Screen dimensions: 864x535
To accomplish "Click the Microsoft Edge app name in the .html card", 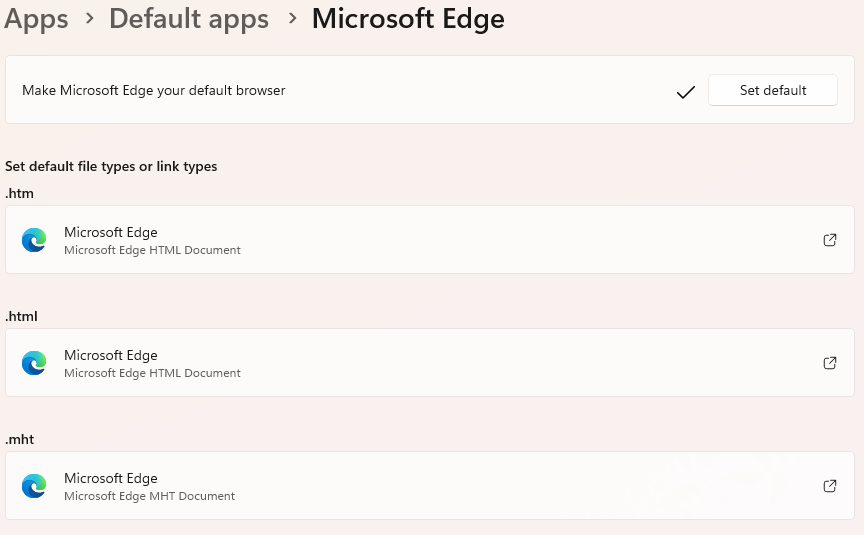I will 111,355.
